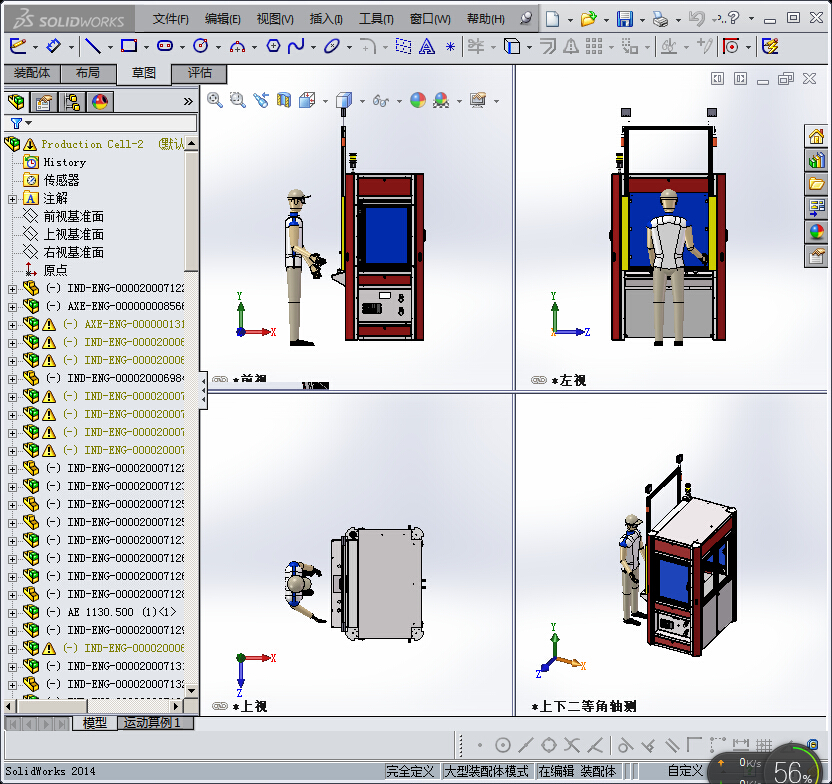Select the 前视基准面 plane
This screenshot has width=832, height=784.
(x=73, y=216)
